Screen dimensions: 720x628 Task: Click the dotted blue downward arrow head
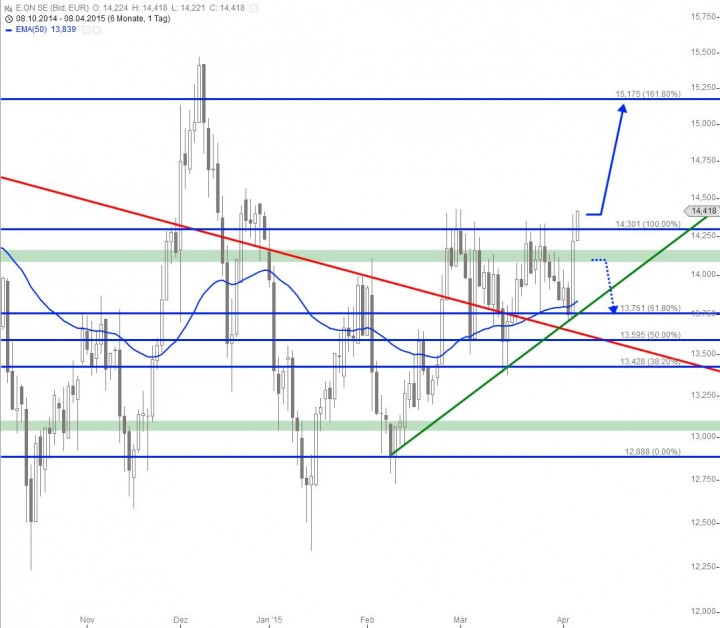(612, 308)
